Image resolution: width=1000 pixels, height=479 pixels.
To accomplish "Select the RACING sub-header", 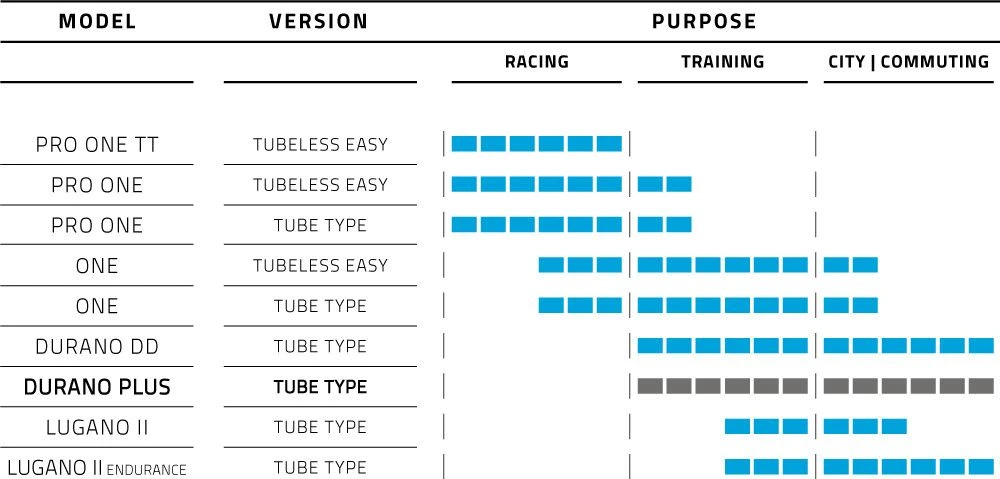I will pos(536,62).
